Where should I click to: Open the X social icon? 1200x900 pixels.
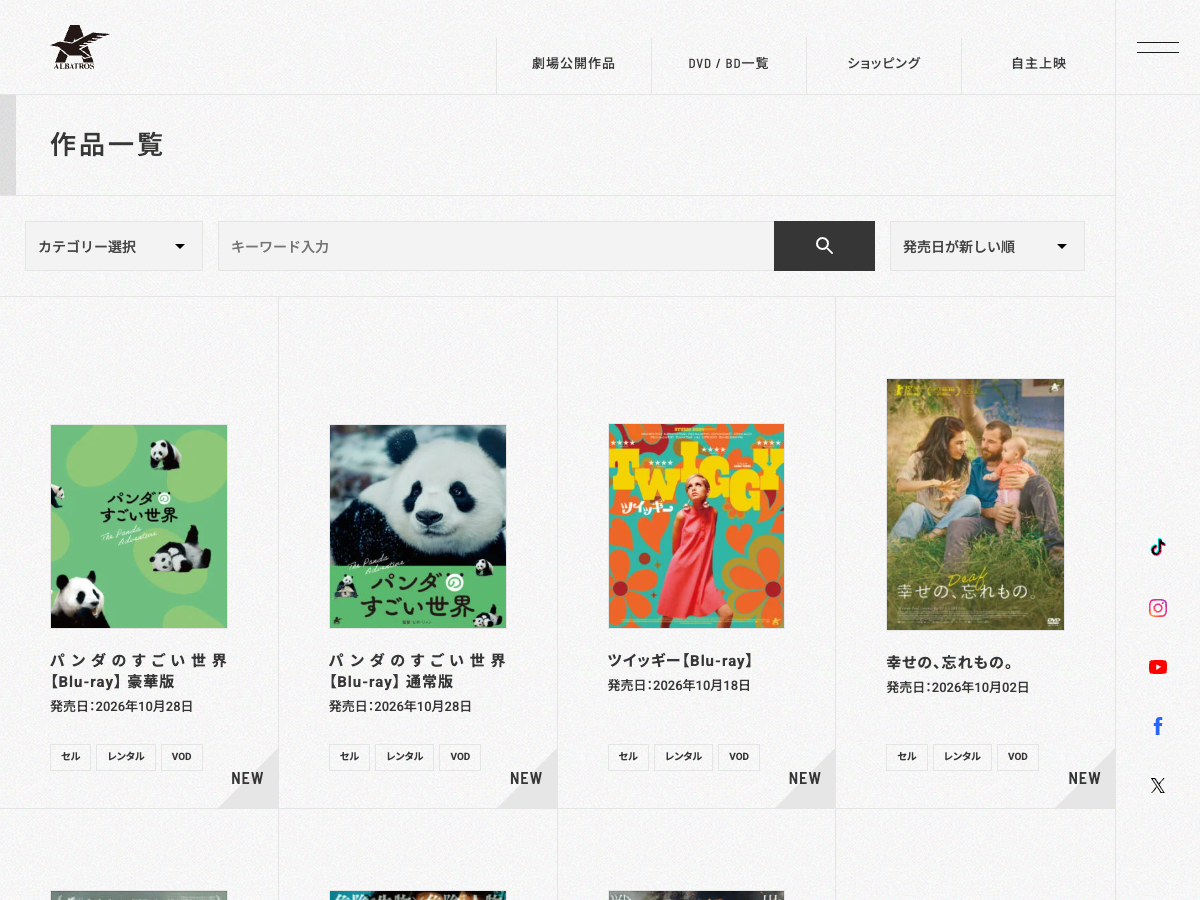point(1158,786)
